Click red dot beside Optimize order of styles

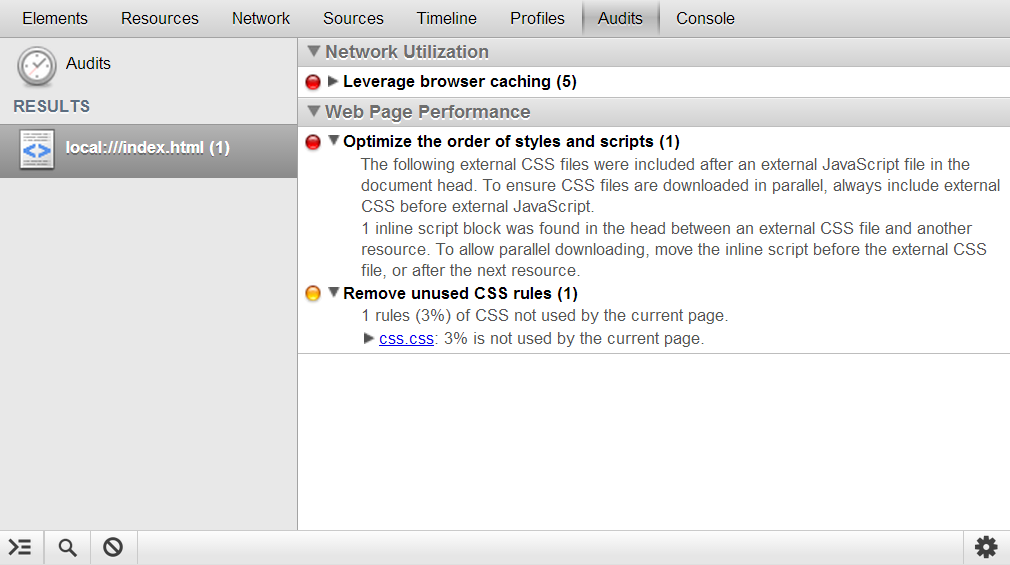(313, 142)
